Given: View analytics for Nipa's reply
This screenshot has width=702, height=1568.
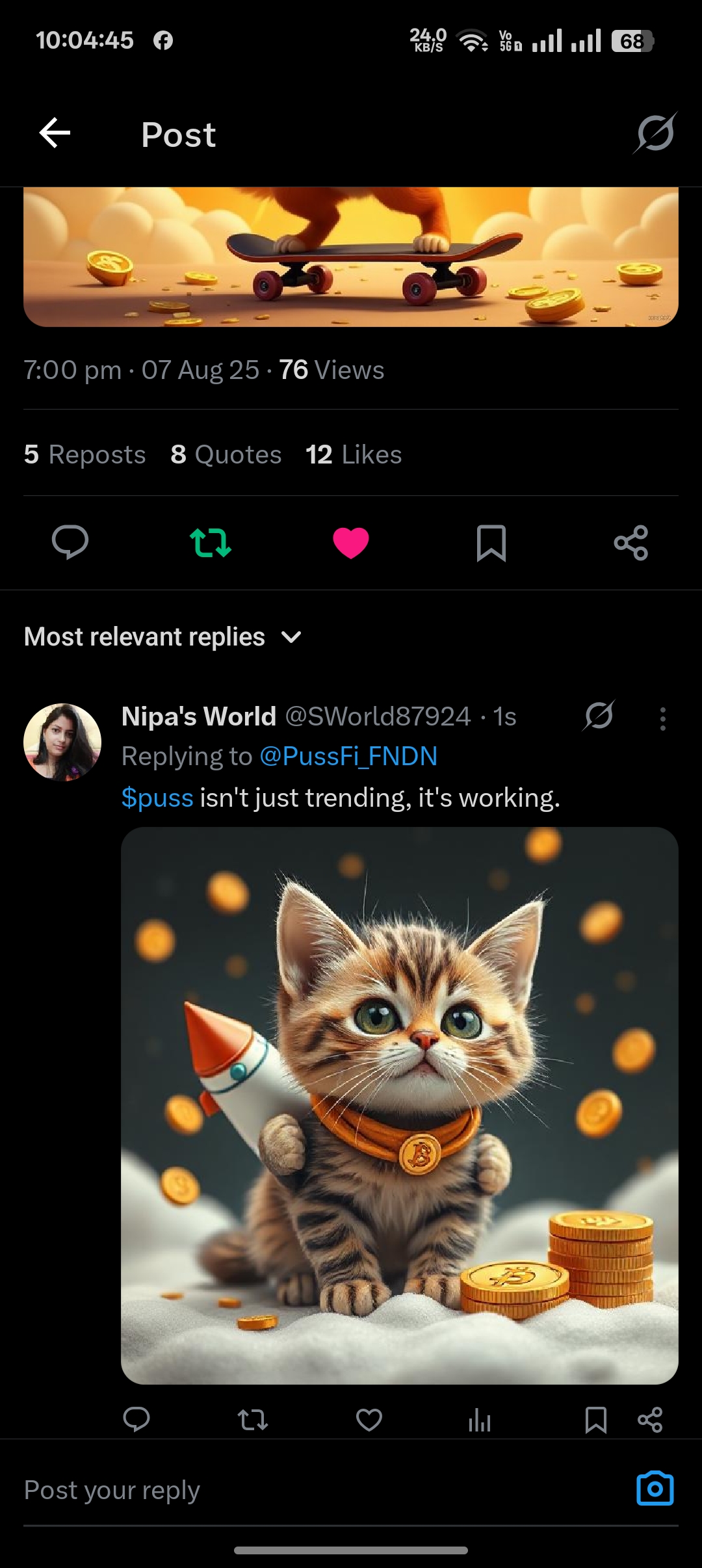Looking at the screenshot, I should [x=480, y=1420].
